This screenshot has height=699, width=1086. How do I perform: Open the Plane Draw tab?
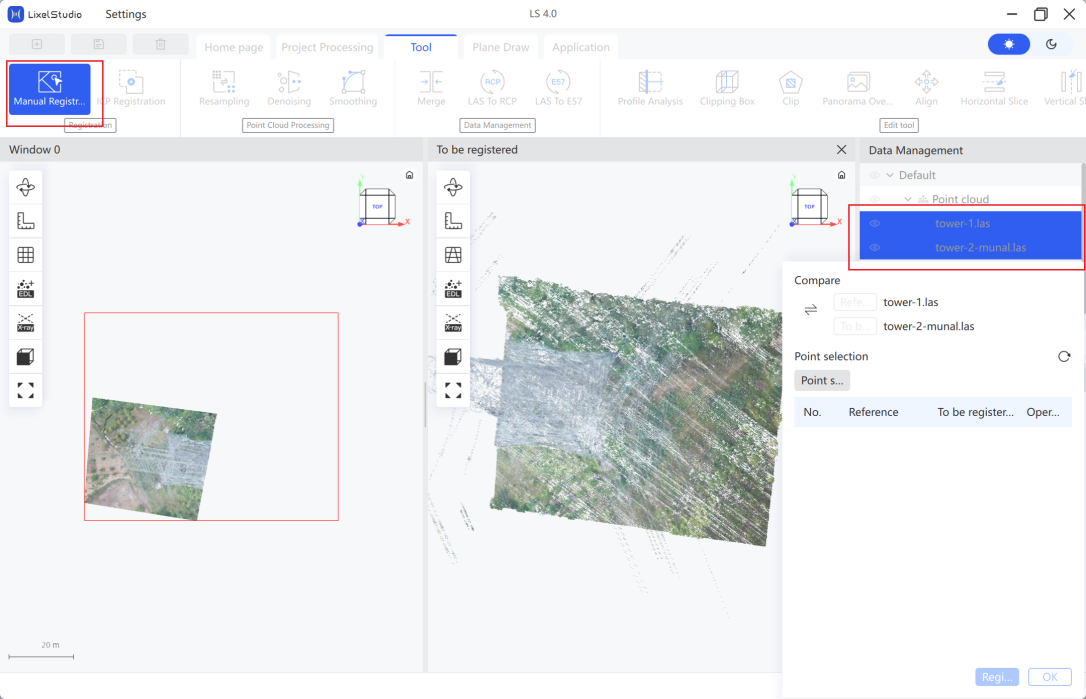[x=501, y=47]
